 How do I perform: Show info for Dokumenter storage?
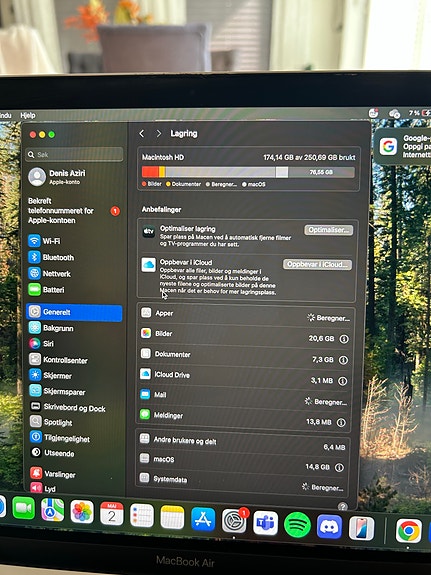pos(343,360)
